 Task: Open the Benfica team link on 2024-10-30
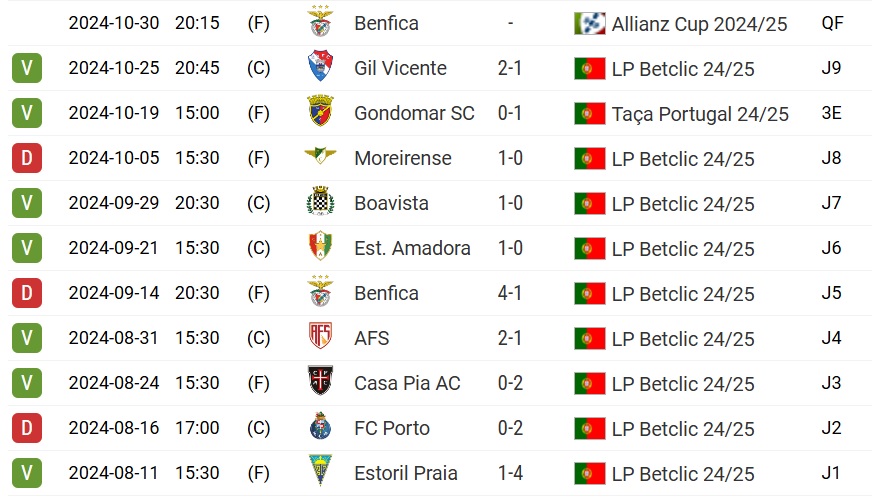click(x=386, y=23)
